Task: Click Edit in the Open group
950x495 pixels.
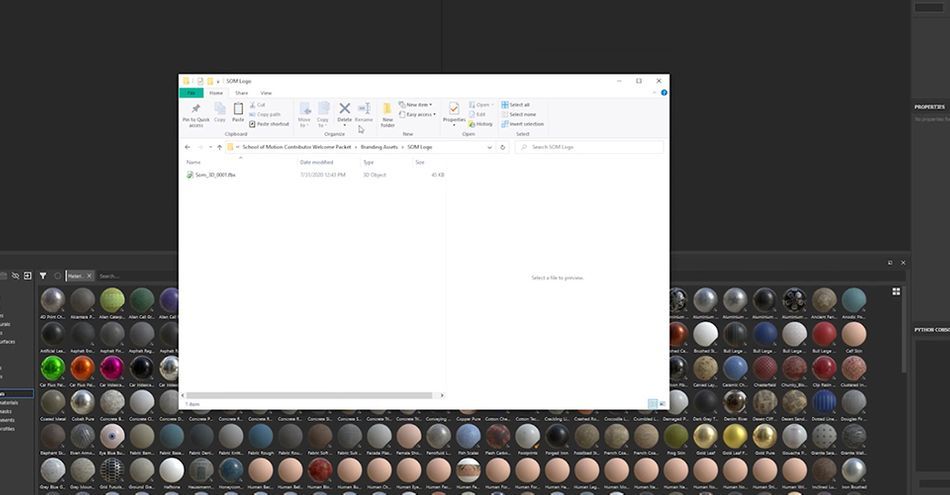Action: click(x=477, y=115)
